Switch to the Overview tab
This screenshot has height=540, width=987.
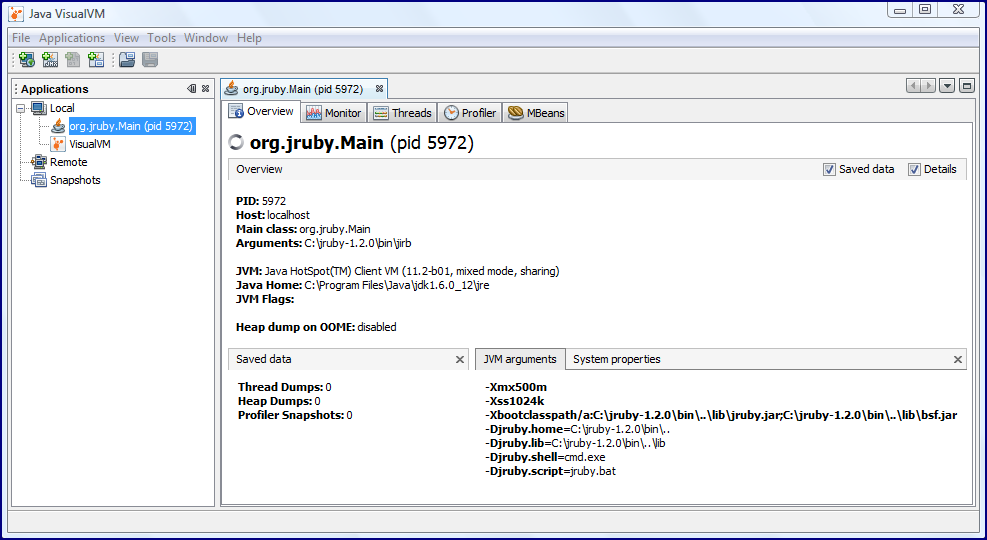coord(261,111)
